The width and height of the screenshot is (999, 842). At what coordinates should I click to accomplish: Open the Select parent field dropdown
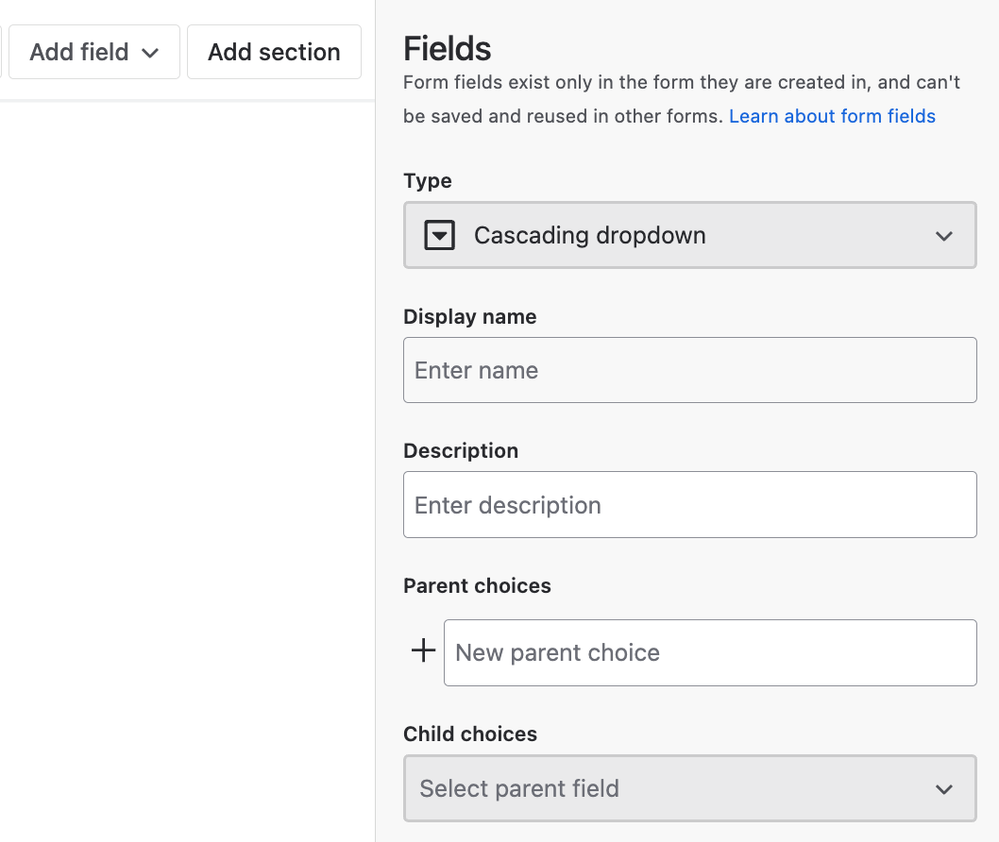[689, 789]
